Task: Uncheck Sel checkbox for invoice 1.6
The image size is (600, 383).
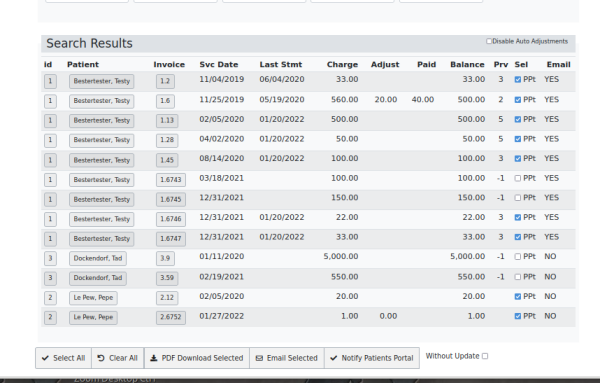Action: pyautogui.click(x=518, y=100)
